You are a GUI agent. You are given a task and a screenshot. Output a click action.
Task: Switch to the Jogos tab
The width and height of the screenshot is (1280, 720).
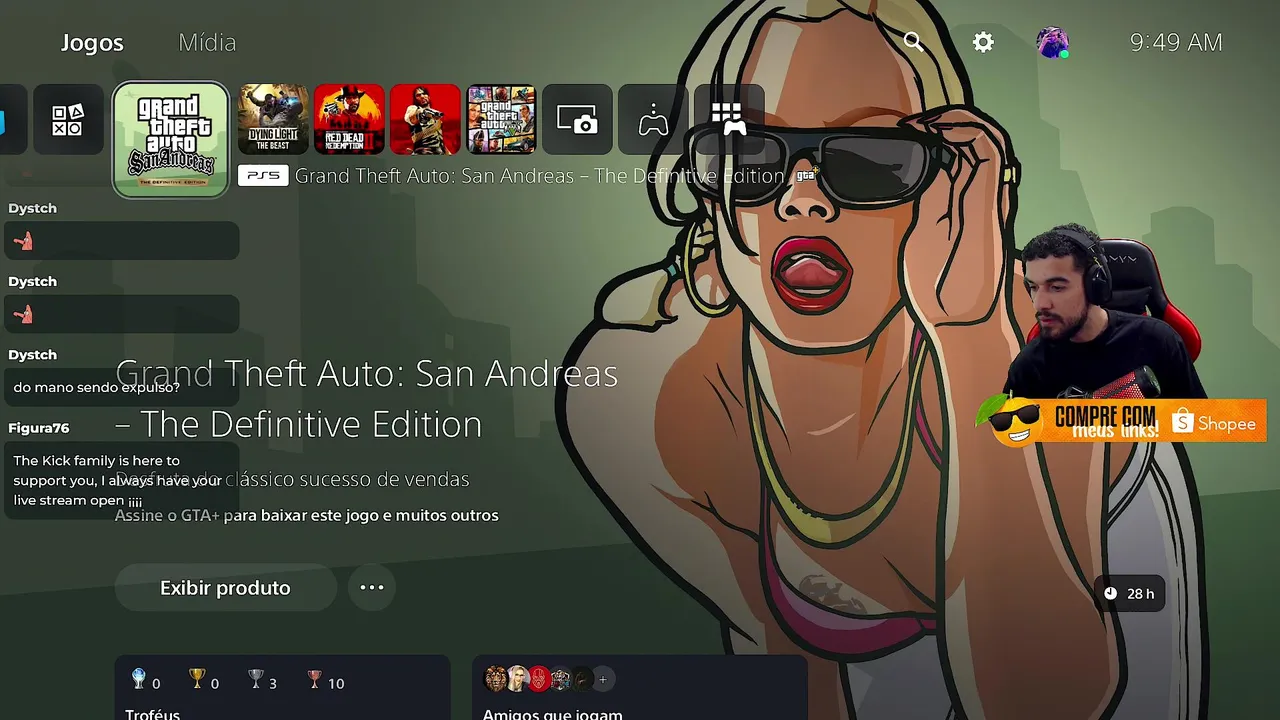tap(92, 43)
